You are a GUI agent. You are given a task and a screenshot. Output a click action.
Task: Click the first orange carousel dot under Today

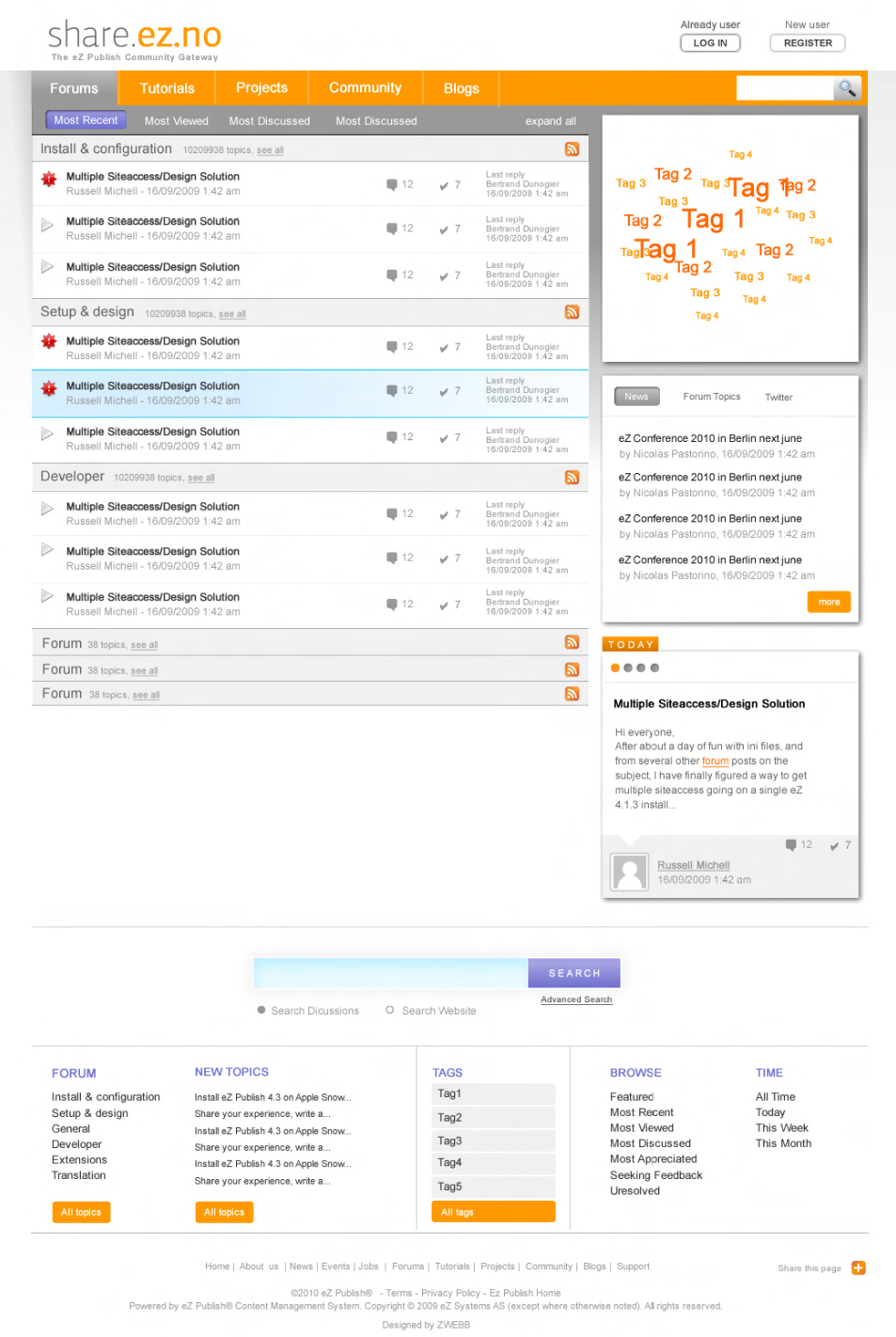click(615, 668)
